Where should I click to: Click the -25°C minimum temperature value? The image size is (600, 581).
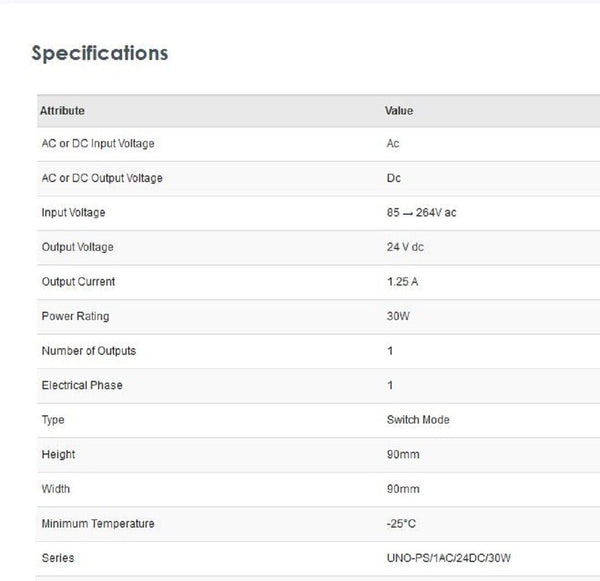click(401, 524)
